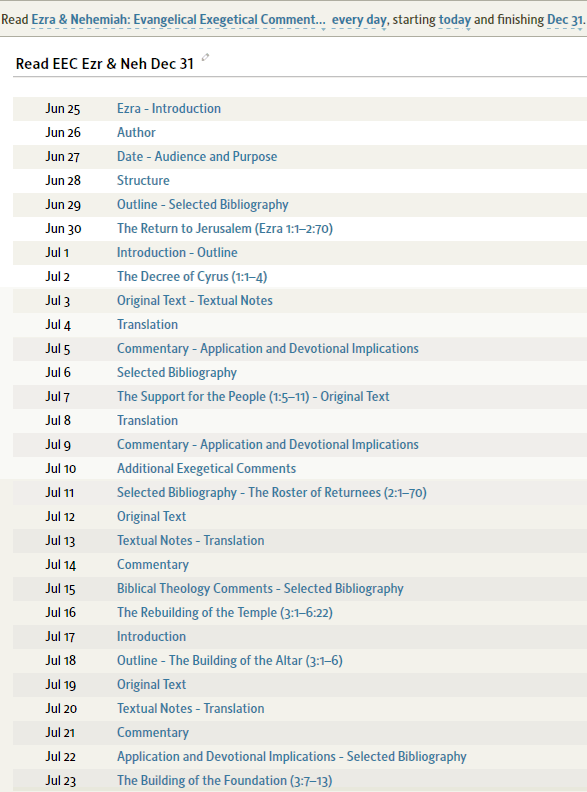Open the Structure reading link
This screenshot has width=587, height=792.
143,180
